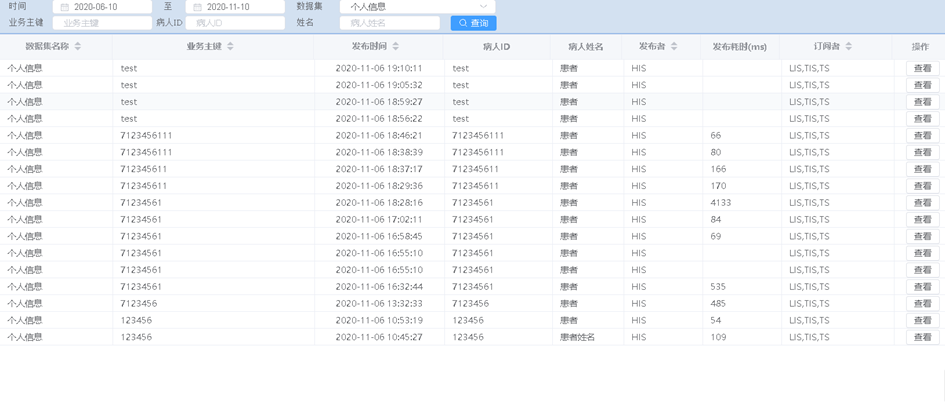Click 查看 for row published 19:10:11

(x=923, y=68)
